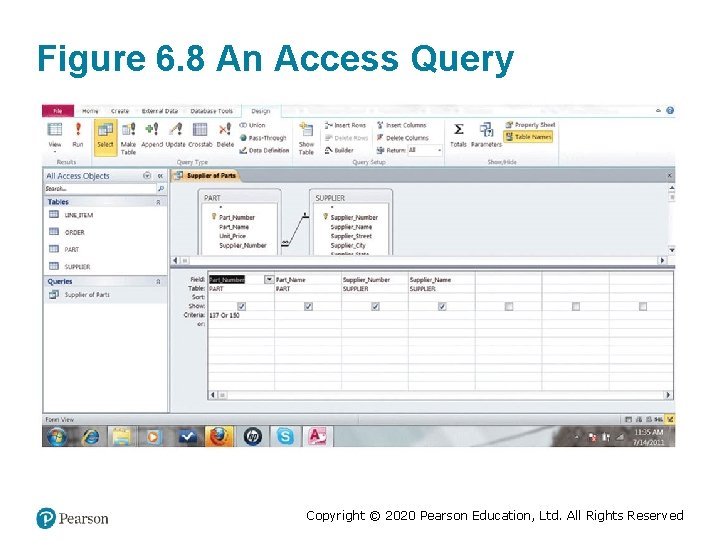
Task: Choose the Select query type
Action: [x=105, y=136]
